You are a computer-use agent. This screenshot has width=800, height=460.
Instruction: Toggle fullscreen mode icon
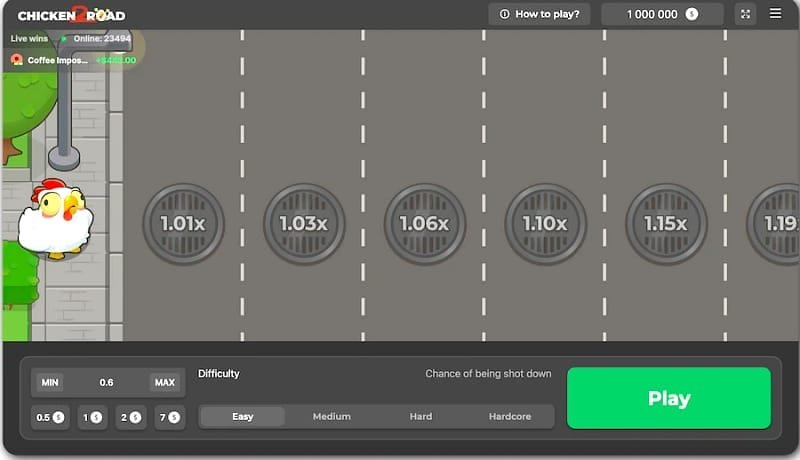point(746,14)
